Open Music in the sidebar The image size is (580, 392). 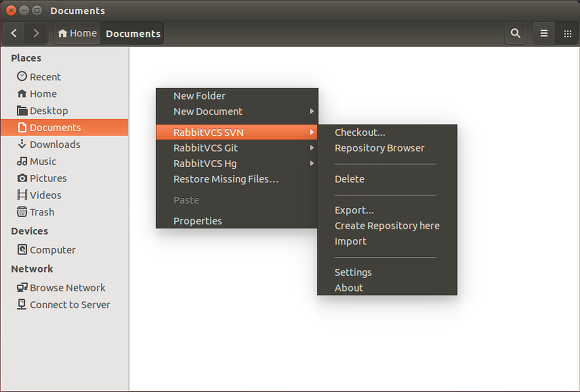tap(65, 161)
